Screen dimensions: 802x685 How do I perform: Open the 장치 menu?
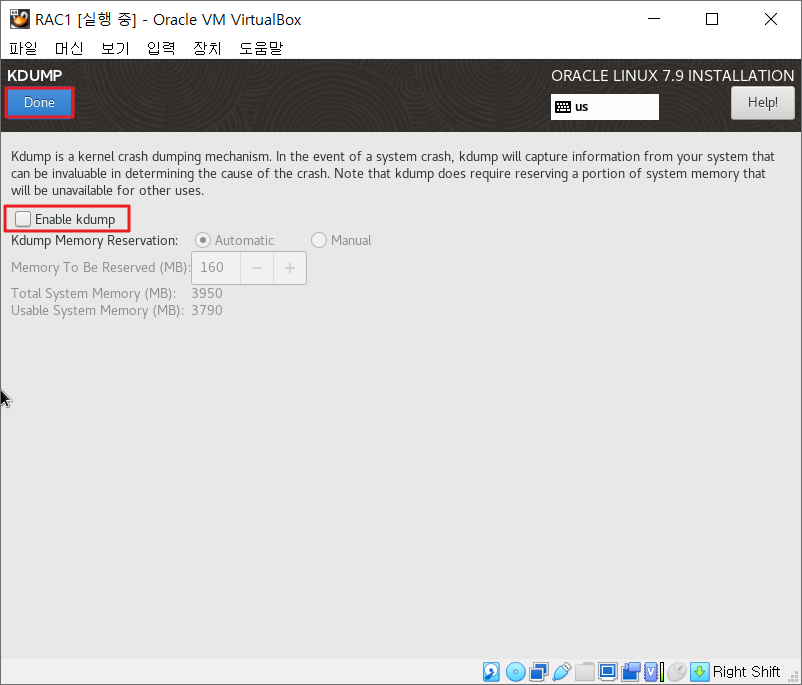(207, 48)
